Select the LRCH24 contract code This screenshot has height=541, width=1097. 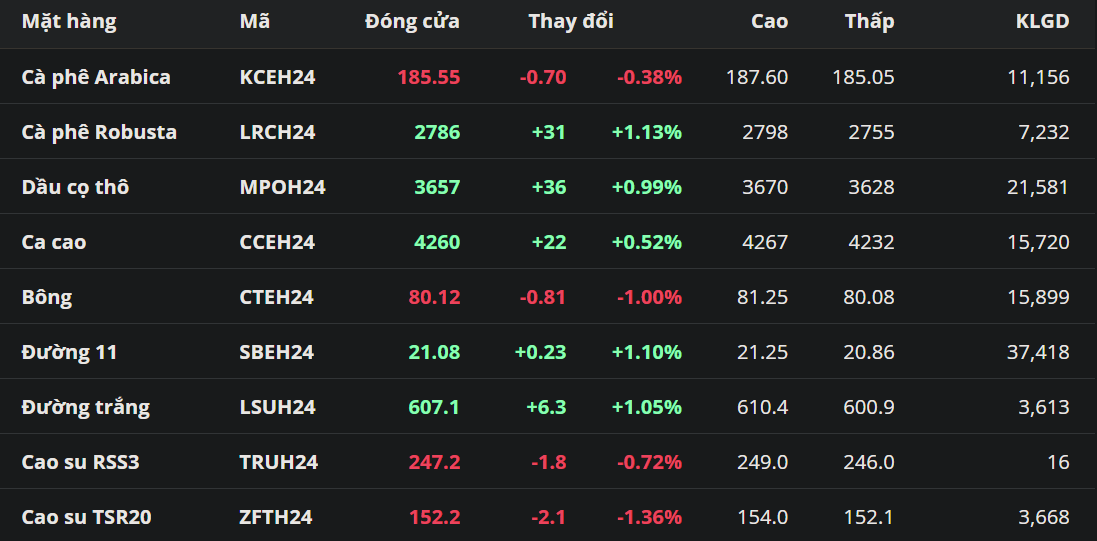pos(277,132)
